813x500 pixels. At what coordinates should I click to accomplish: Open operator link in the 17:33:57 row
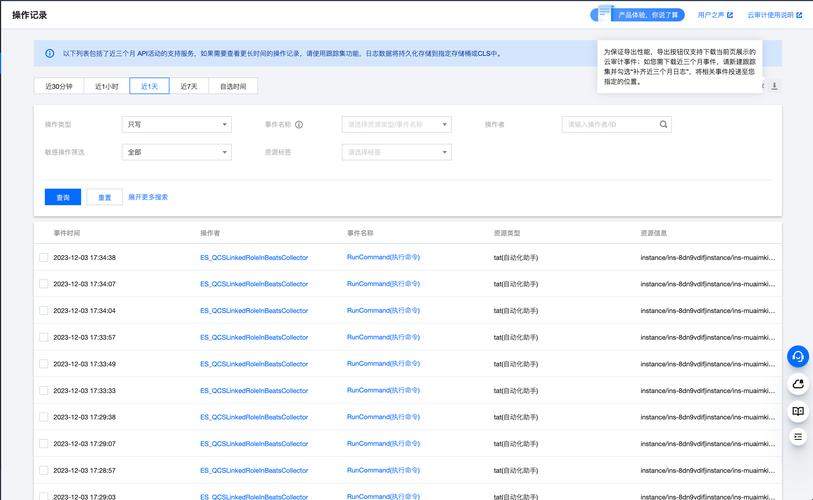[x=254, y=337]
